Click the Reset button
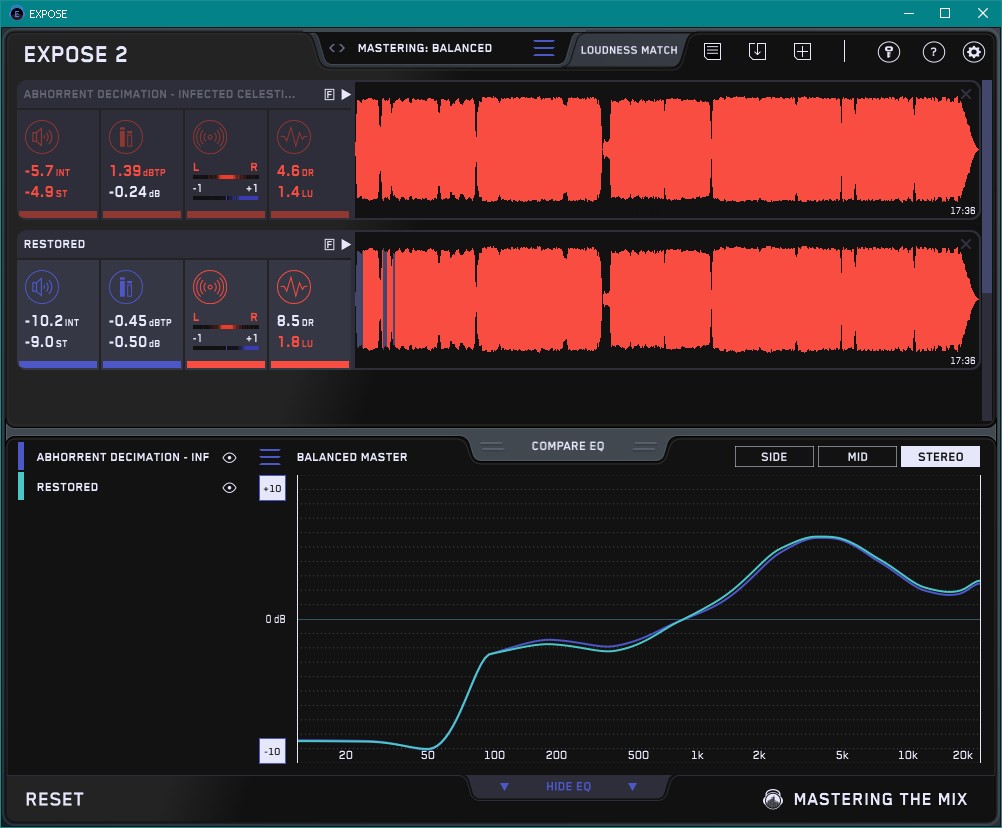Image resolution: width=1002 pixels, height=828 pixels. tap(55, 799)
